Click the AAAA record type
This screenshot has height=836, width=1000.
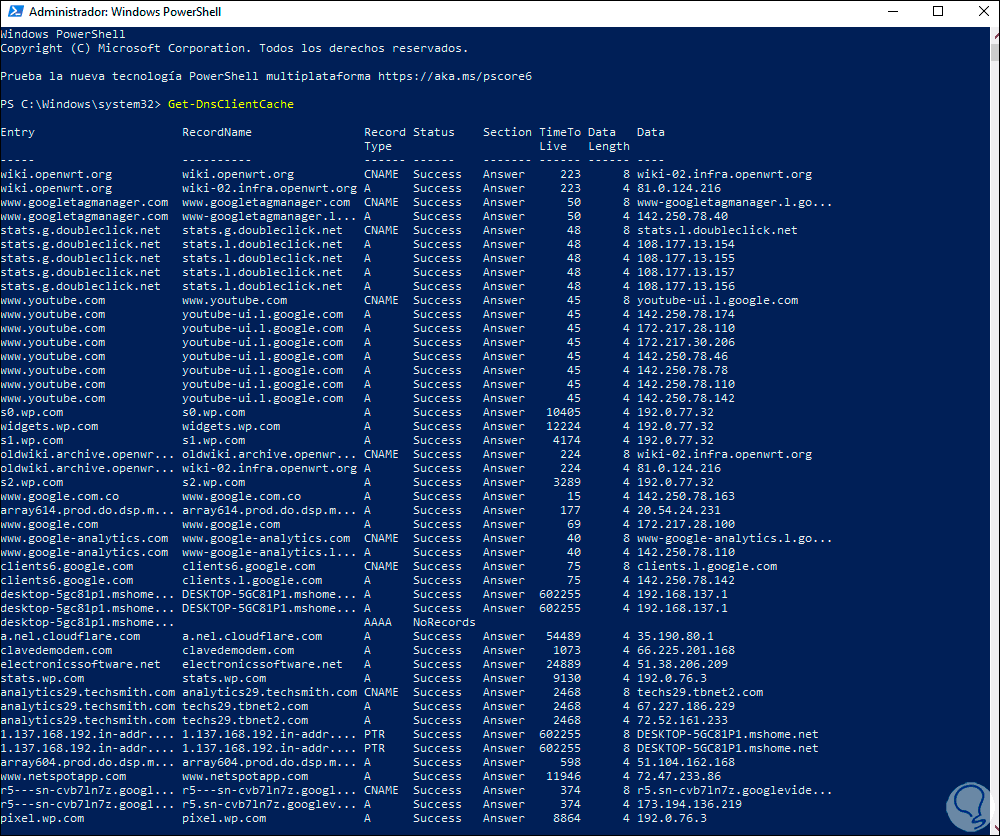pyautogui.click(x=378, y=622)
